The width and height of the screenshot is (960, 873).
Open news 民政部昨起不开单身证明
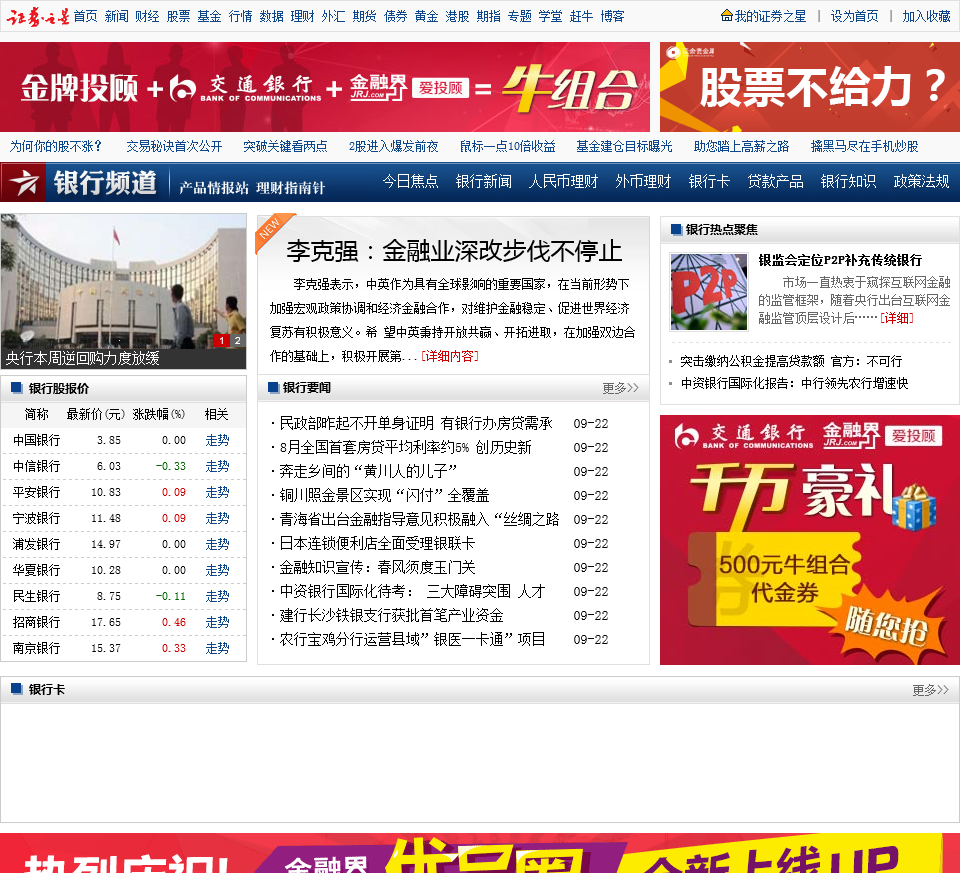[416, 424]
